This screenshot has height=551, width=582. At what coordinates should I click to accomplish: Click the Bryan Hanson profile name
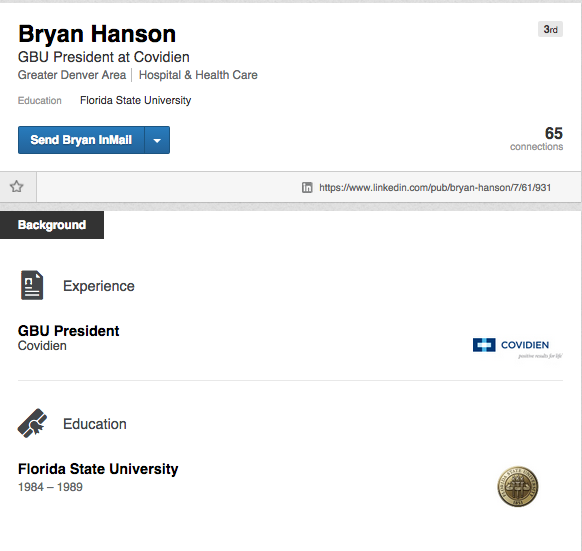click(x=97, y=34)
